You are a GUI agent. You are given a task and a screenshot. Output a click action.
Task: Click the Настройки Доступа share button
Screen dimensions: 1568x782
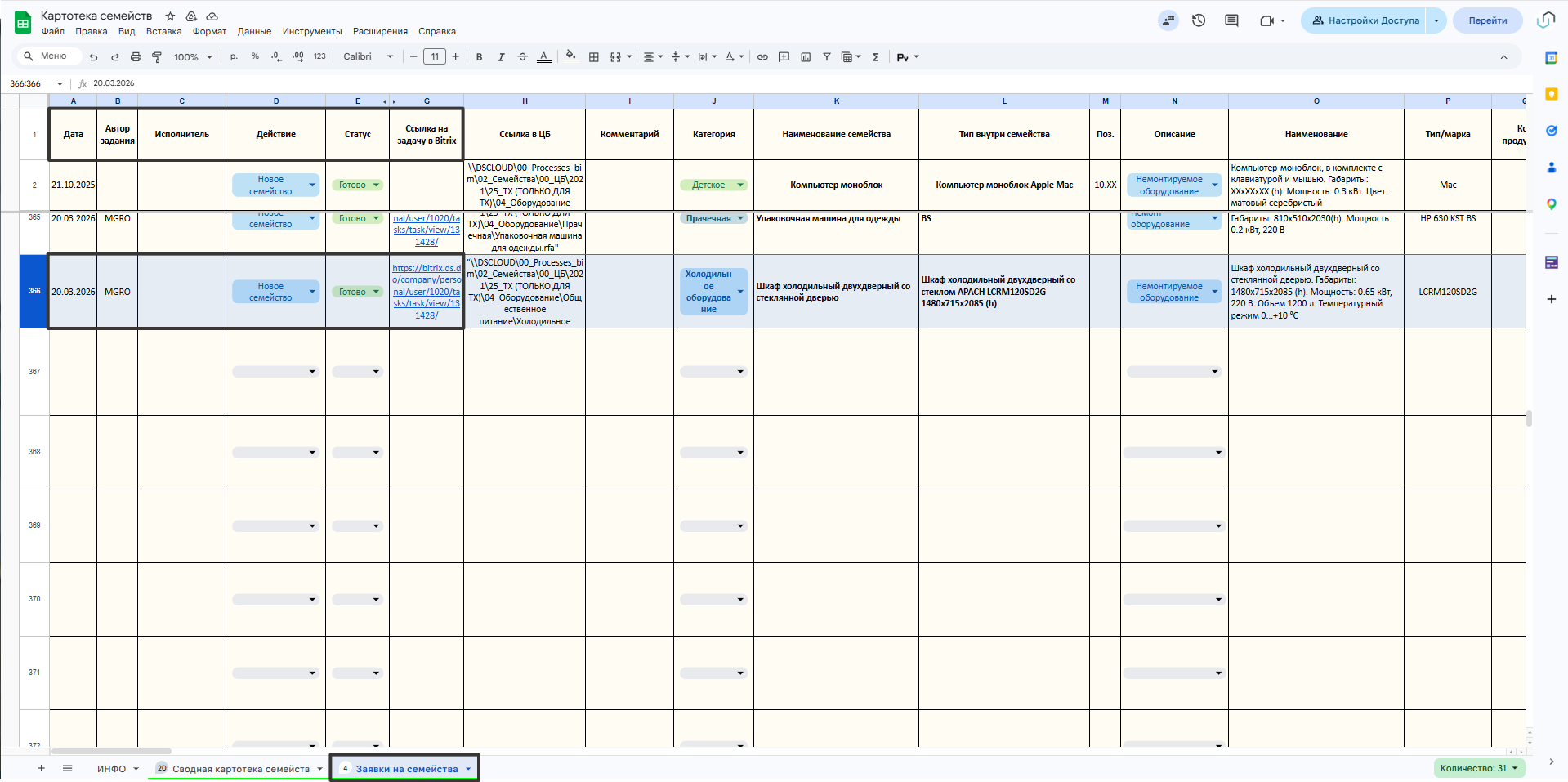point(1364,20)
